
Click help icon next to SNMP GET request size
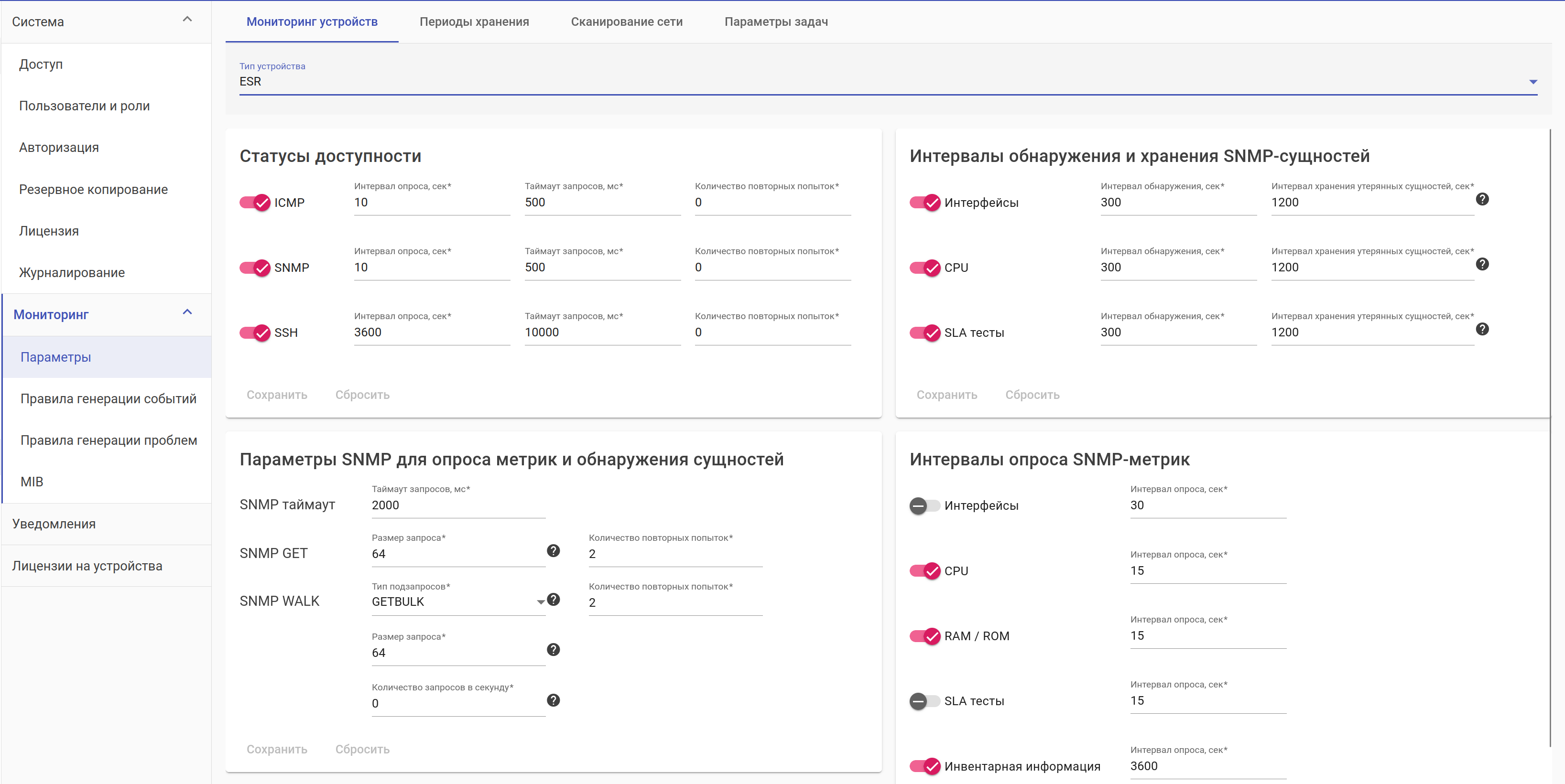[553, 550]
